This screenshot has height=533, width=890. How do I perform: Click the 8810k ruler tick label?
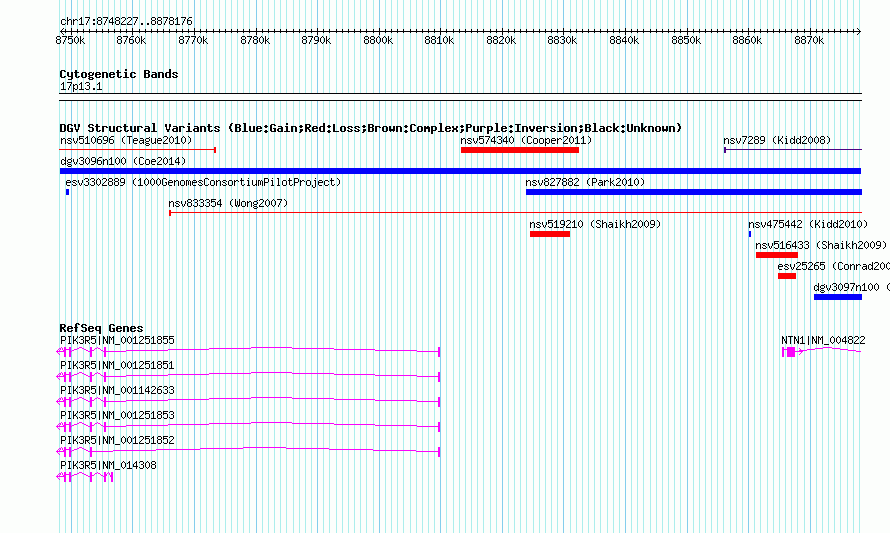tap(439, 40)
